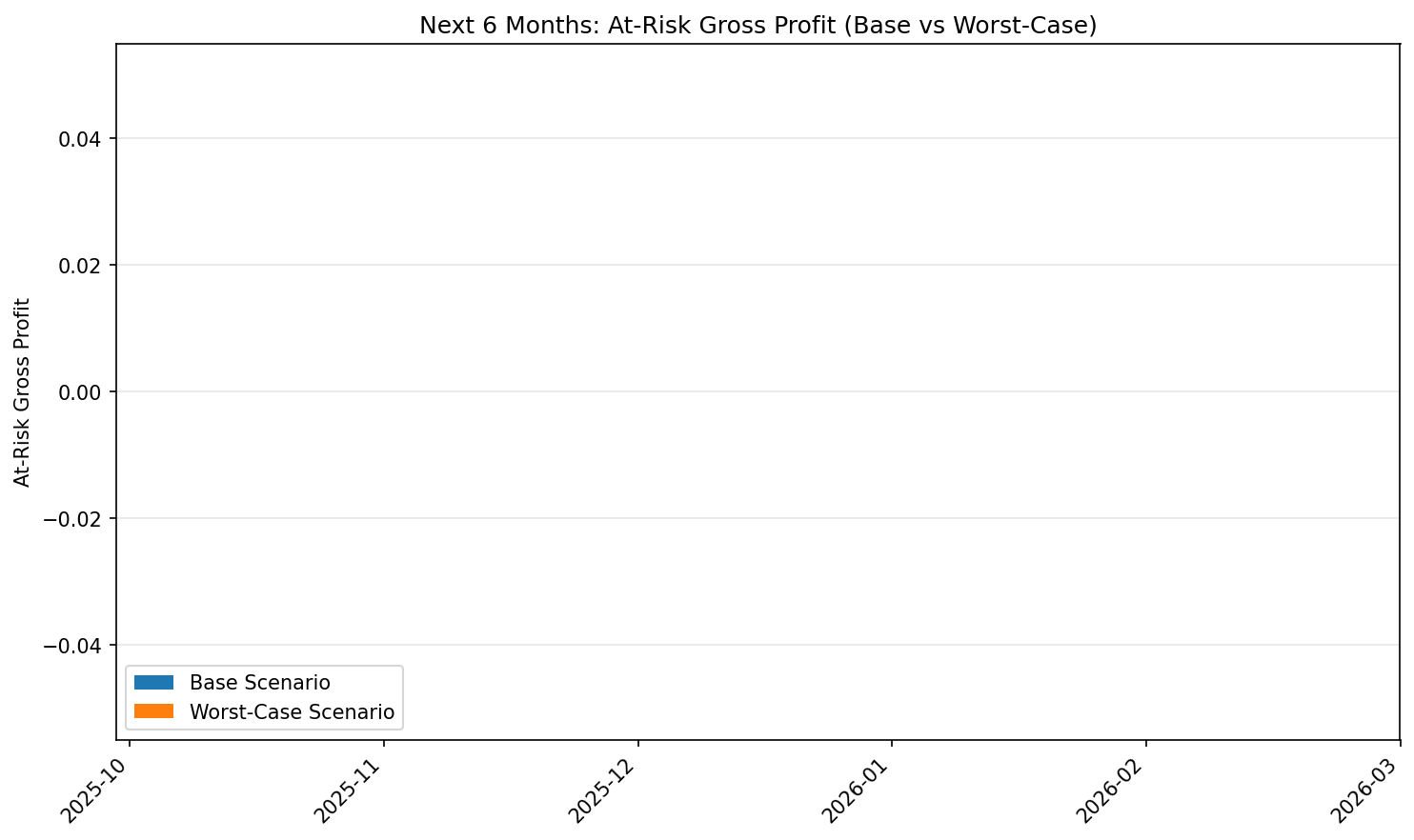Click the center of the plot area
Viewport: 1414px width, 840px height.
758,390
